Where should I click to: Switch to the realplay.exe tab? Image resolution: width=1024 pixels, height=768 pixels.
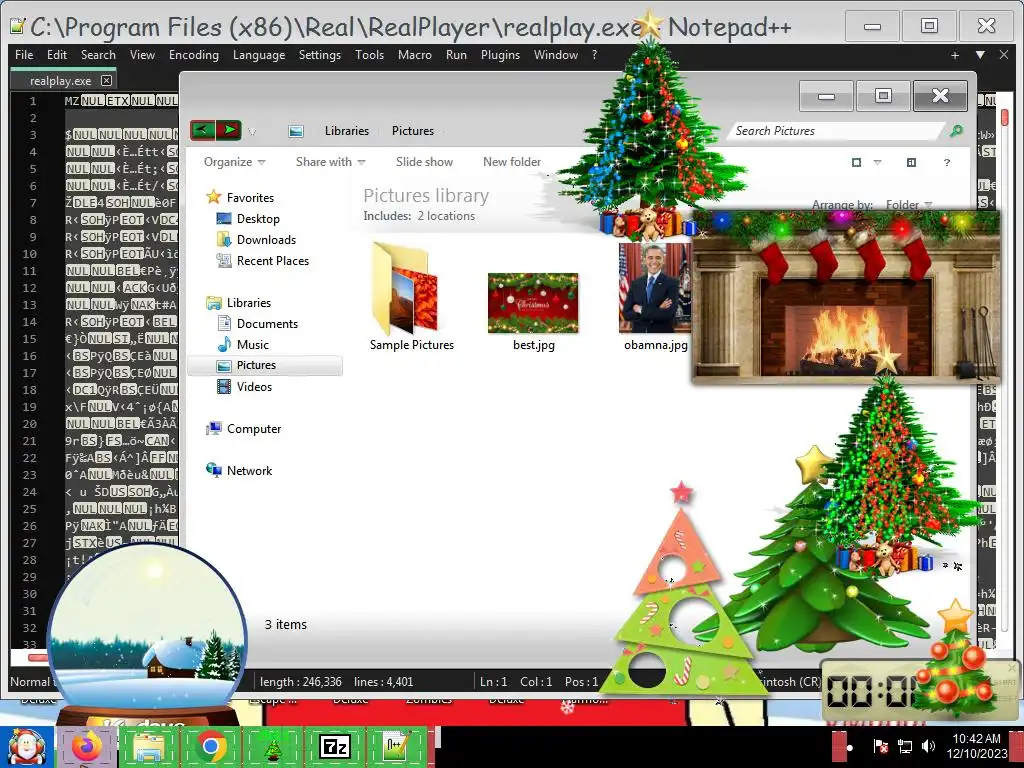[60, 80]
